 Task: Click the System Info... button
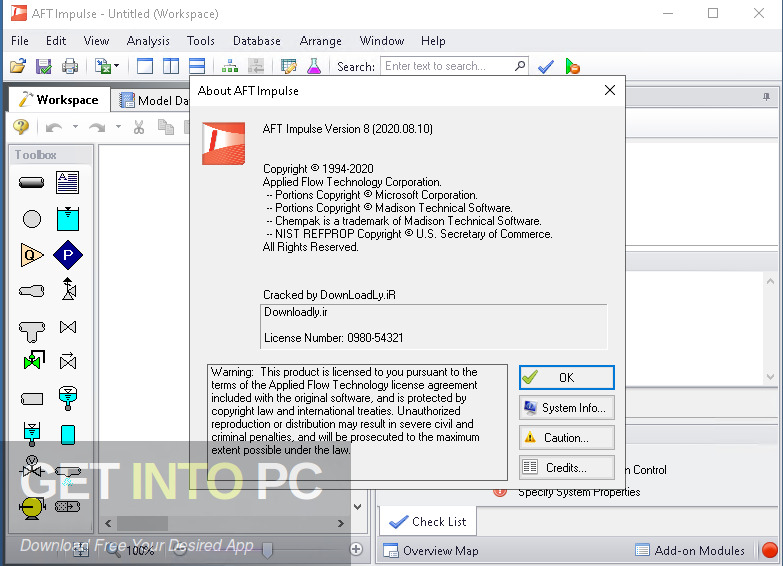[567, 408]
